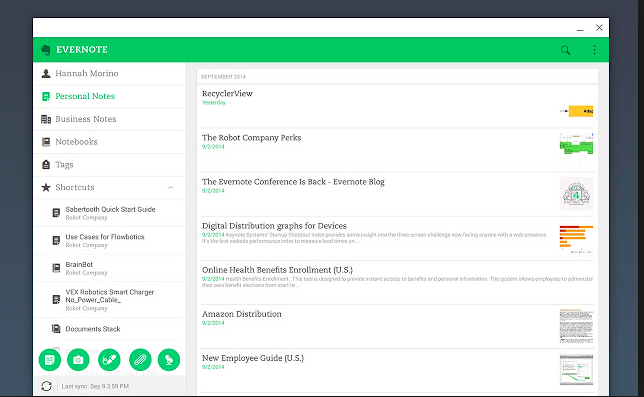This screenshot has height=397, width=644.
Task: Select Personal Notes in sidebar
Action: point(110,96)
